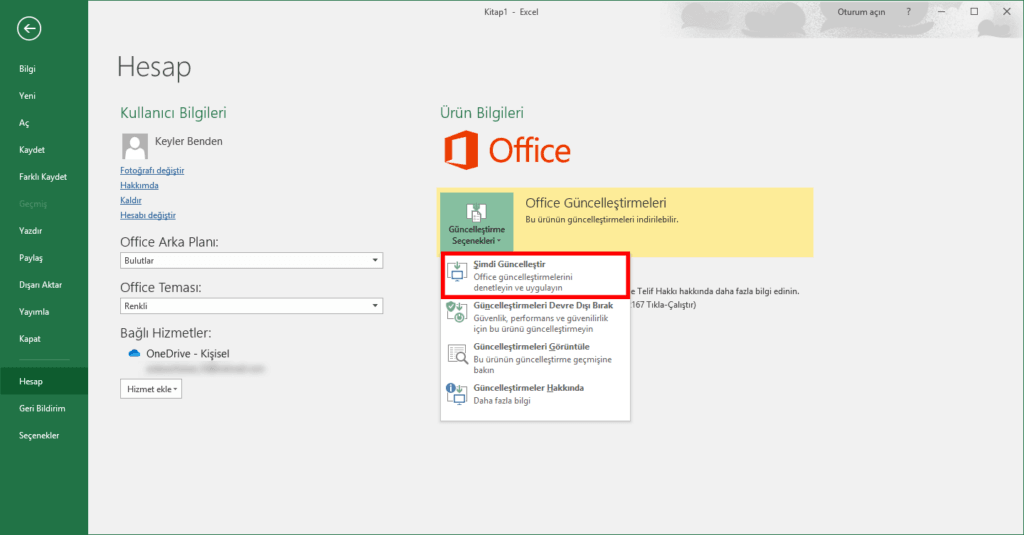Click Güncelleştirmeleri Devre Dışı Bırak shield icon

pyautogui.click(x=456, y=312)
